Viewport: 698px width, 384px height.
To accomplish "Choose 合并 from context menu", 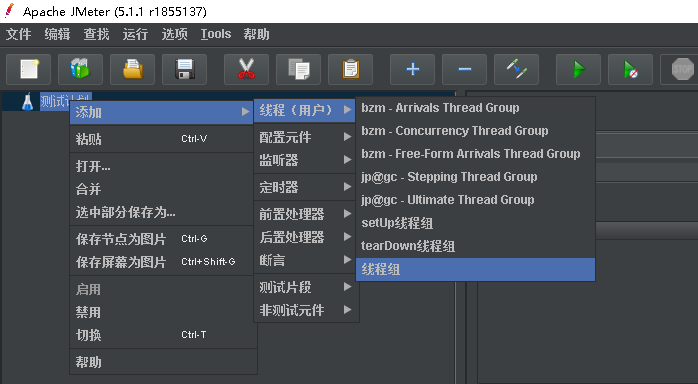I will (162, 190).
